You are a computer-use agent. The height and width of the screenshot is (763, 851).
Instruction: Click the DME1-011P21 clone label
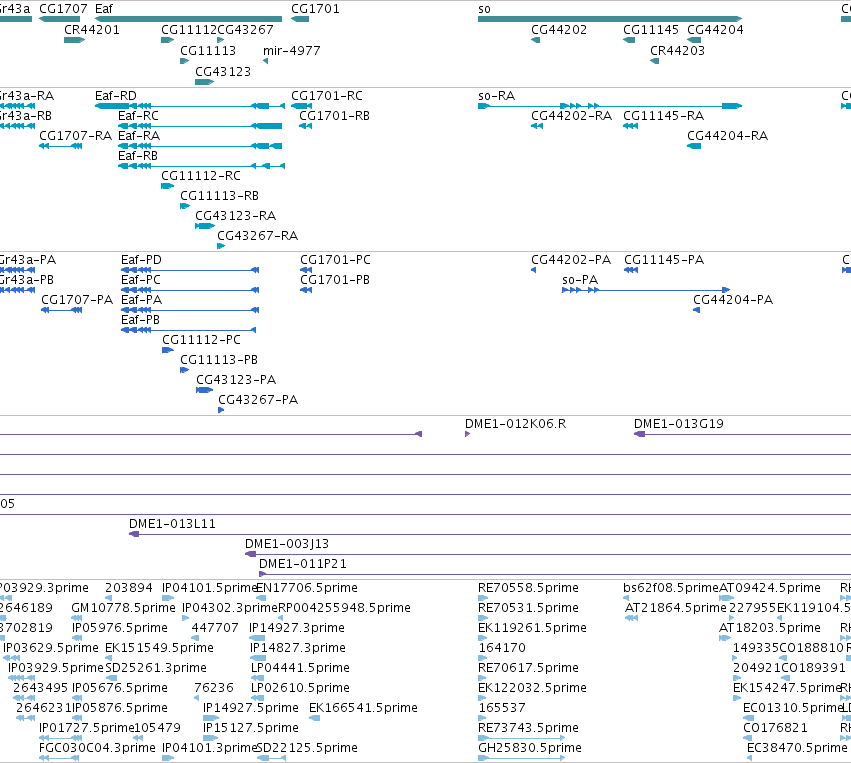point(303,565)
